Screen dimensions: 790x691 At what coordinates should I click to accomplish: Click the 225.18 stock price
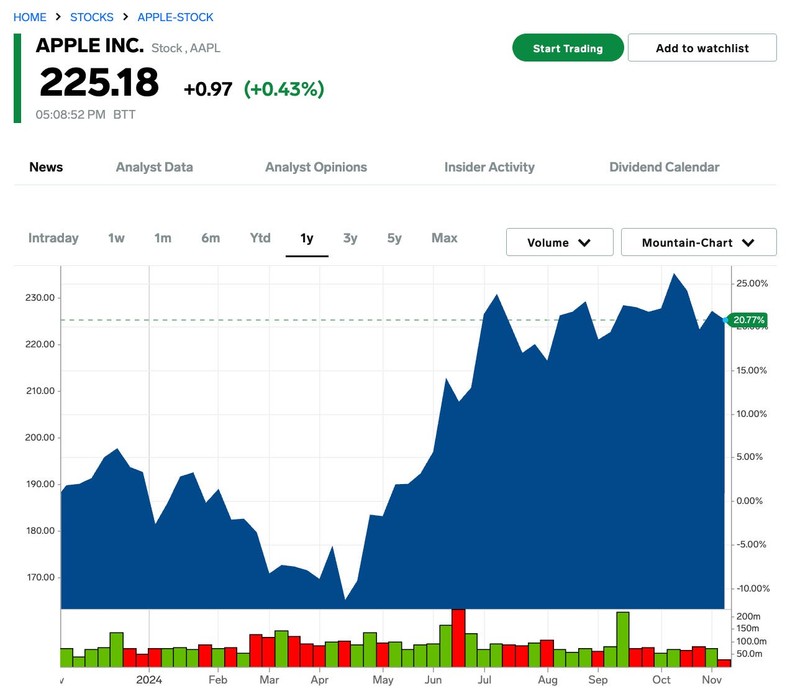coord(99,83)
